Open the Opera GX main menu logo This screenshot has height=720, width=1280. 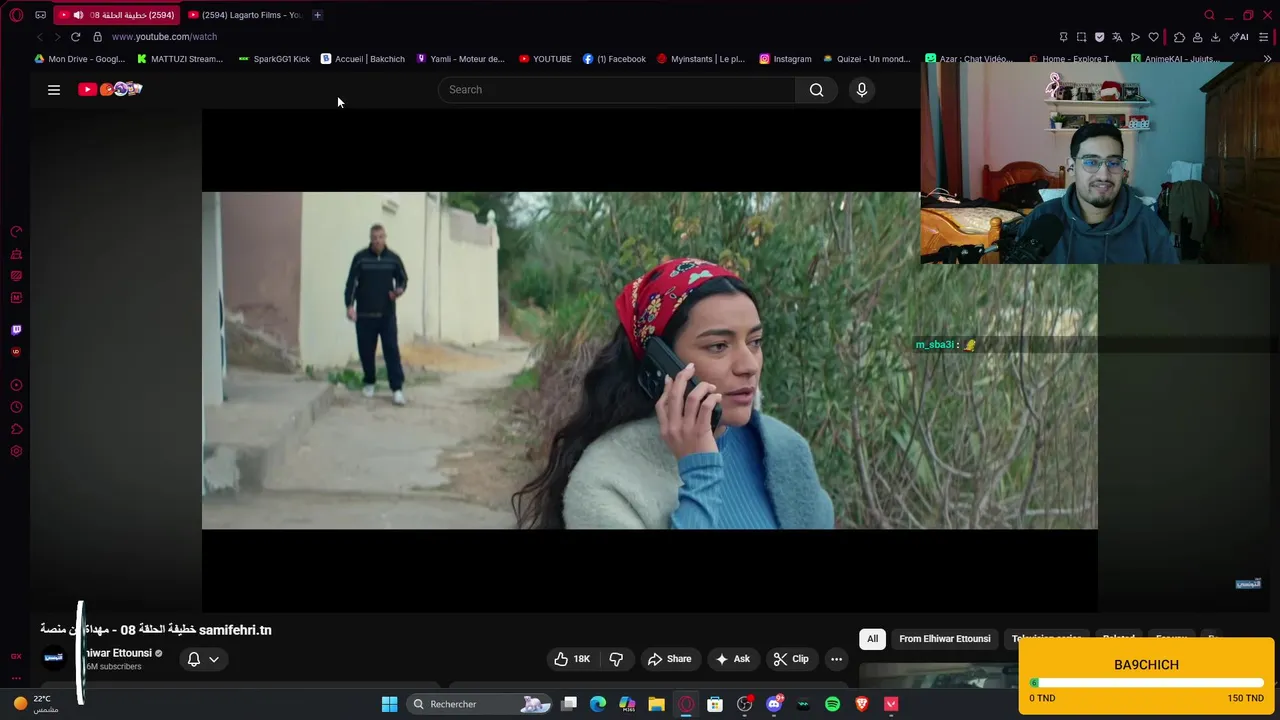[x=16, y=15]
